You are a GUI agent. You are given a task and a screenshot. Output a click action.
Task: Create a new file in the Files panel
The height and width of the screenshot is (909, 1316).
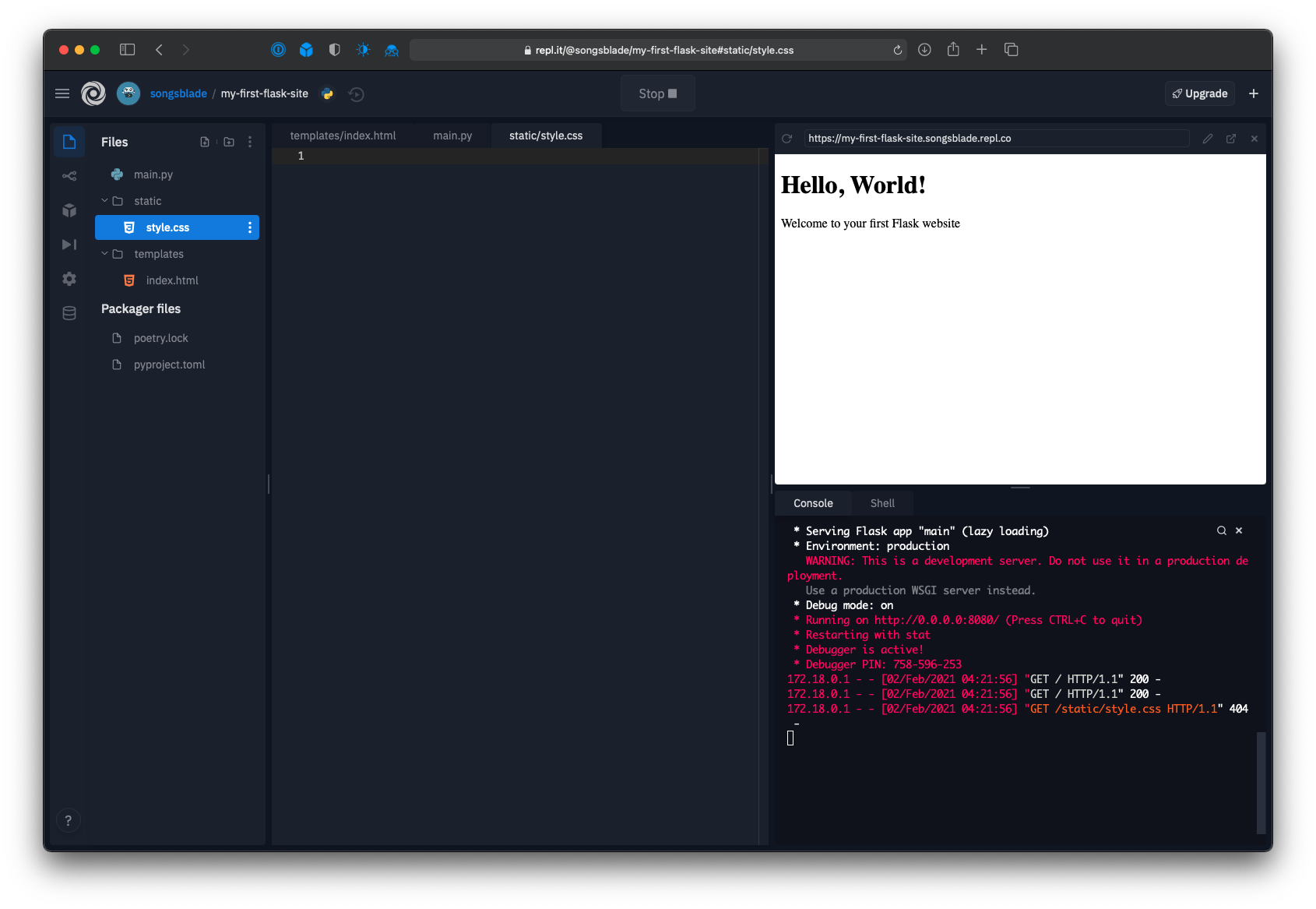[205, 142]
